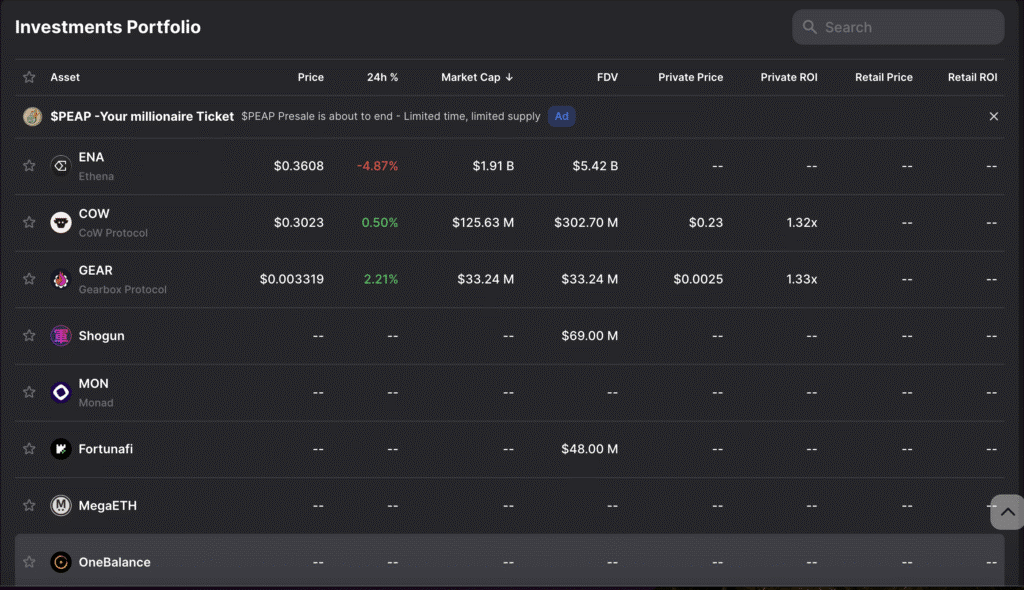Star the MegaETH row as favorite

tap(29, 506)
